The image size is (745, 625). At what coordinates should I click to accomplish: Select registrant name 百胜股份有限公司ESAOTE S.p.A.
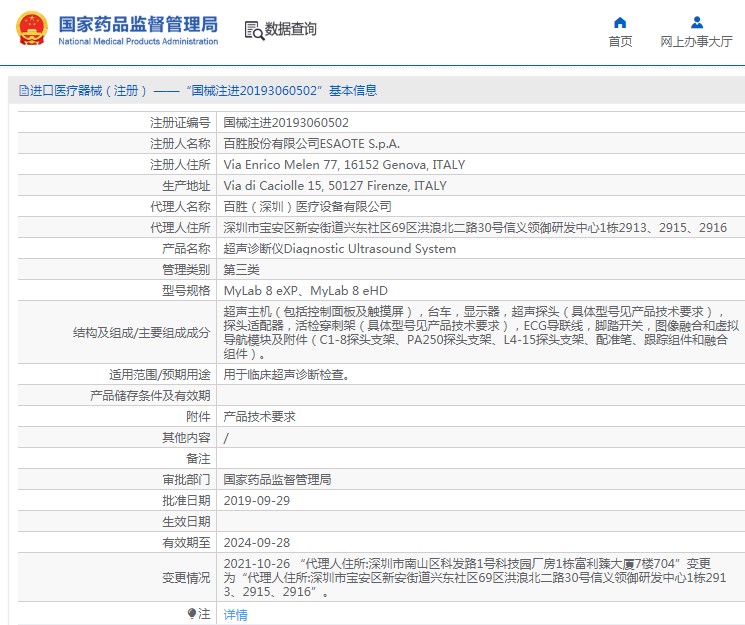312,144
